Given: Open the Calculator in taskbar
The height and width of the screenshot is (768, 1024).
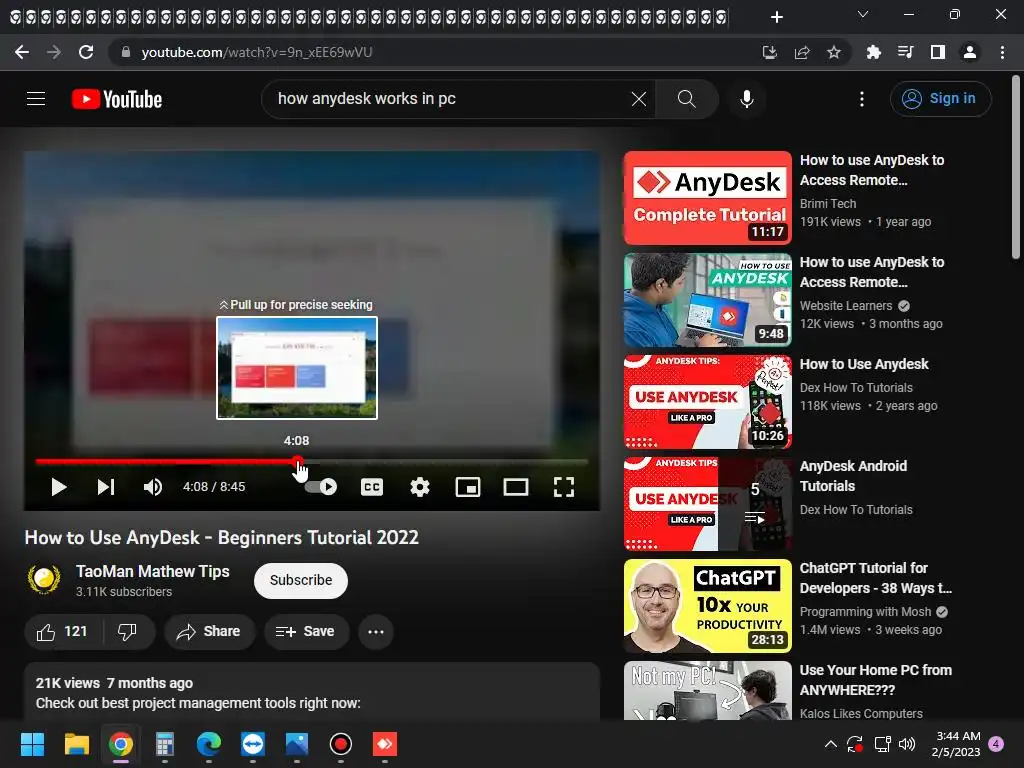Looking at the screenshot, I should [165, 744].
